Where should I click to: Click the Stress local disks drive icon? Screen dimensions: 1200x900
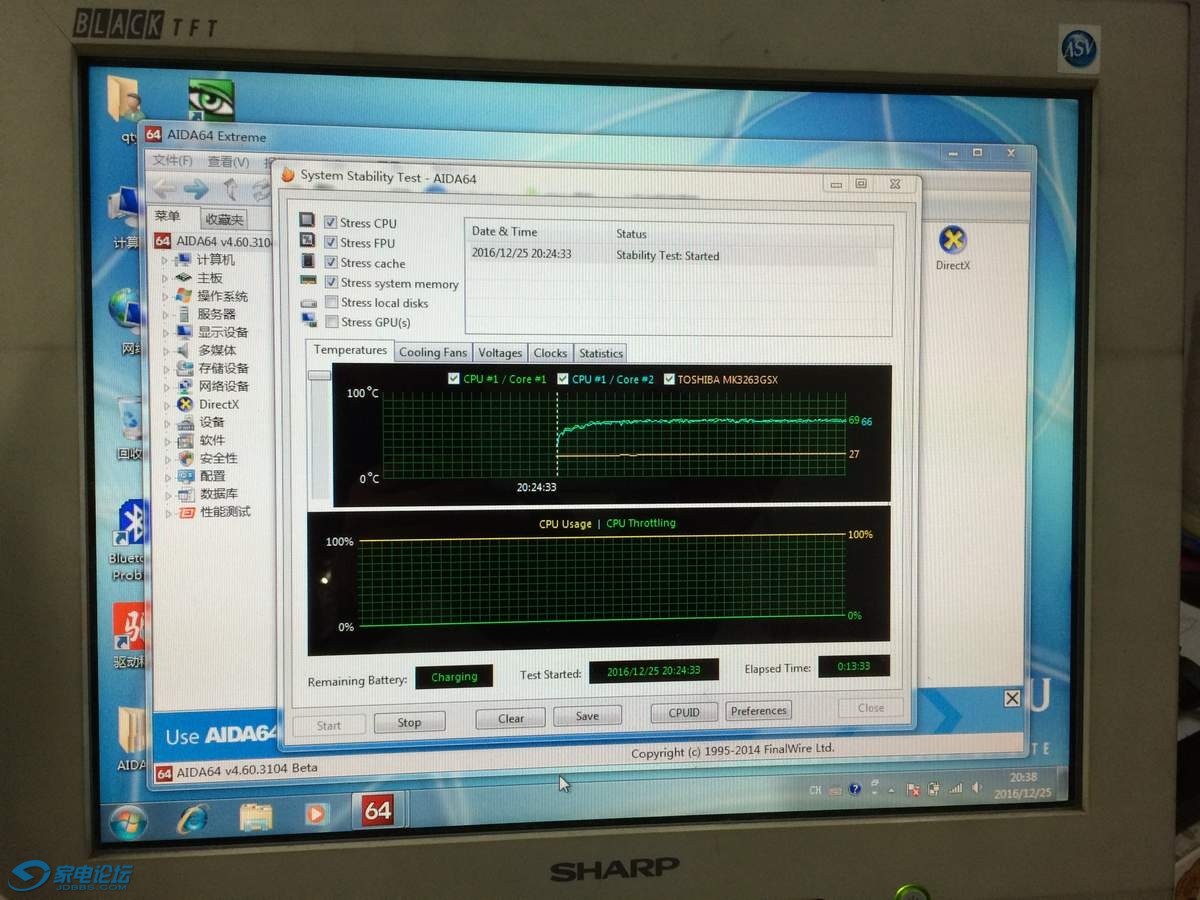pyautogui.click(x=308, y=302)
